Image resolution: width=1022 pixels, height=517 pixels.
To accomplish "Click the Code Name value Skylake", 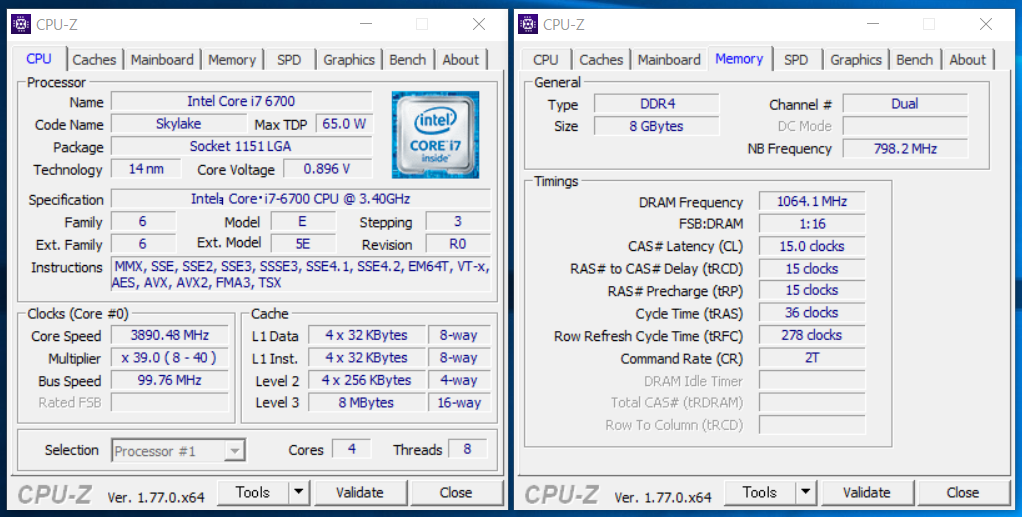I will [179, 124].
